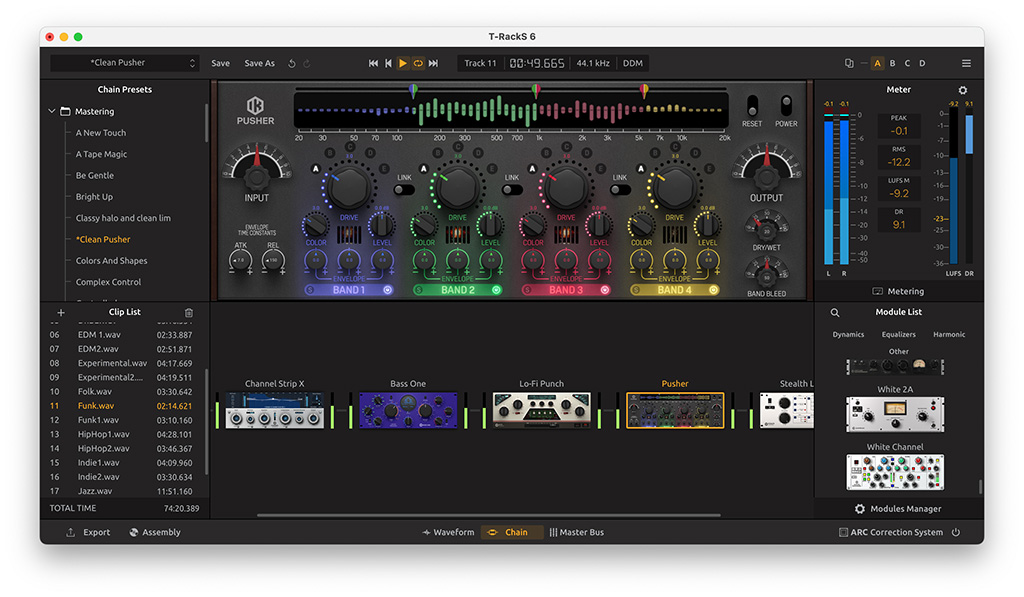Open the Master Bus tab

(x=577, y=532)
